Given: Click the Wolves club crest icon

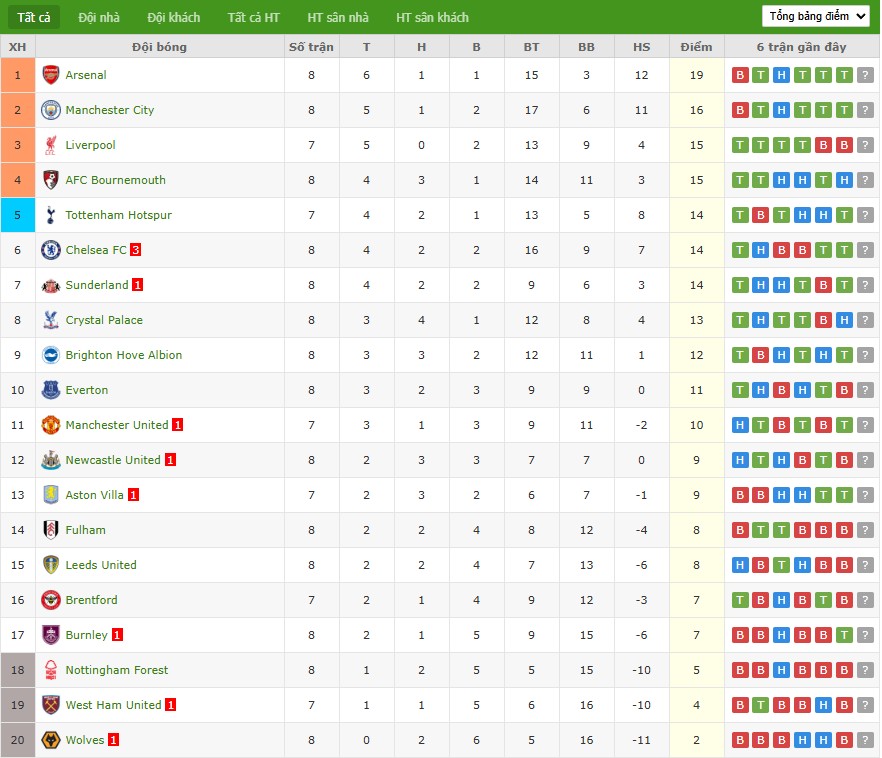Looking at the screenshot, I should pos(51,740).
